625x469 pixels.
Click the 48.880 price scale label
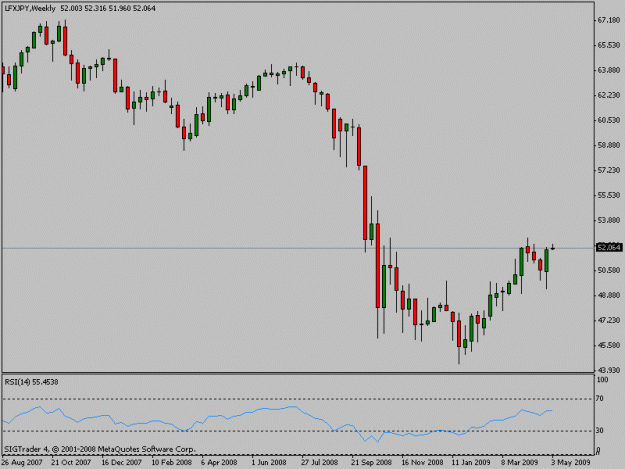pyautogui.click(x=609, y=295)
